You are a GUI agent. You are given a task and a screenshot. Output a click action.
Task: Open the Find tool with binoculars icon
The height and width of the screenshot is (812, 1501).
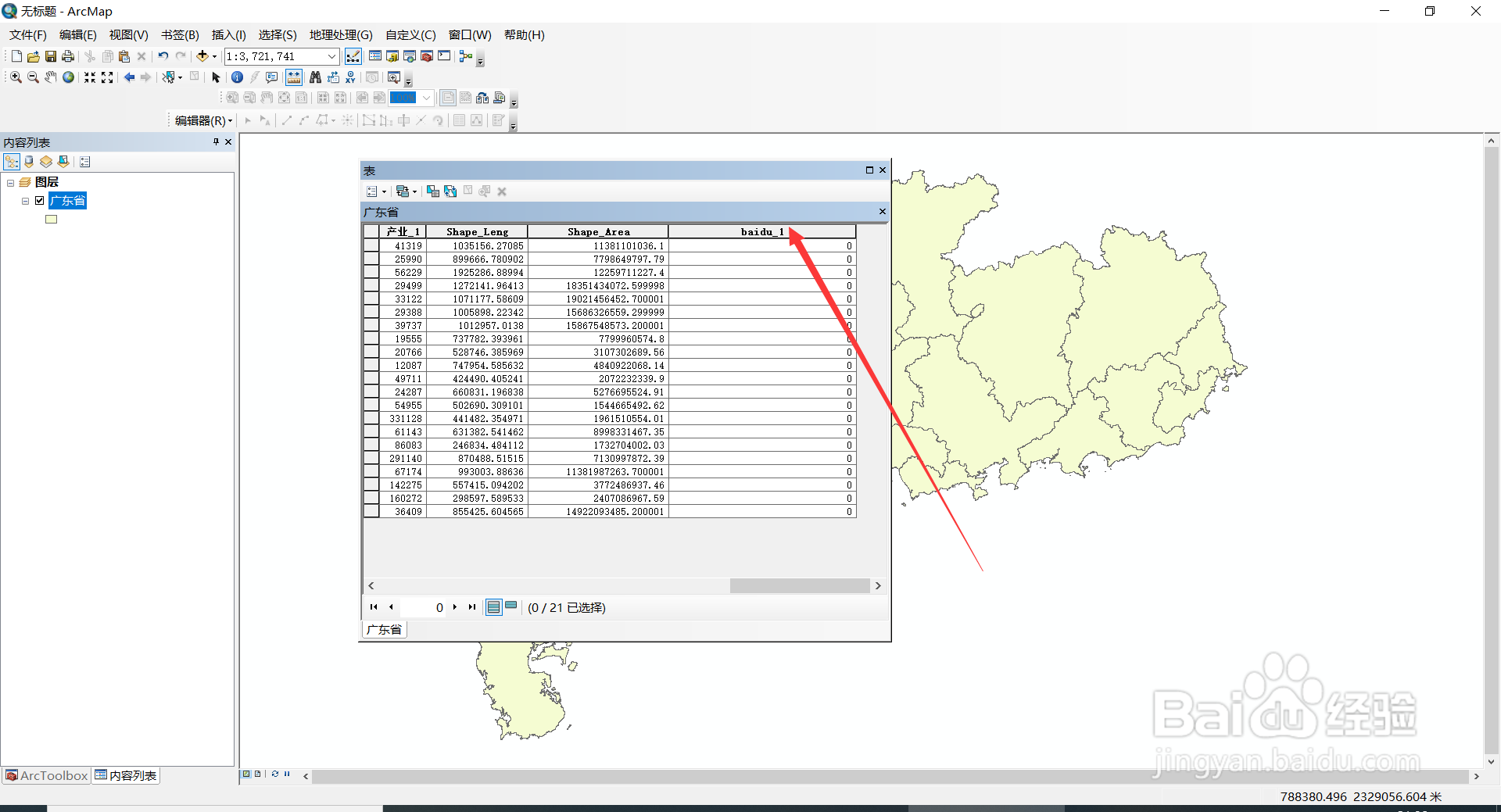pos(314,77)
